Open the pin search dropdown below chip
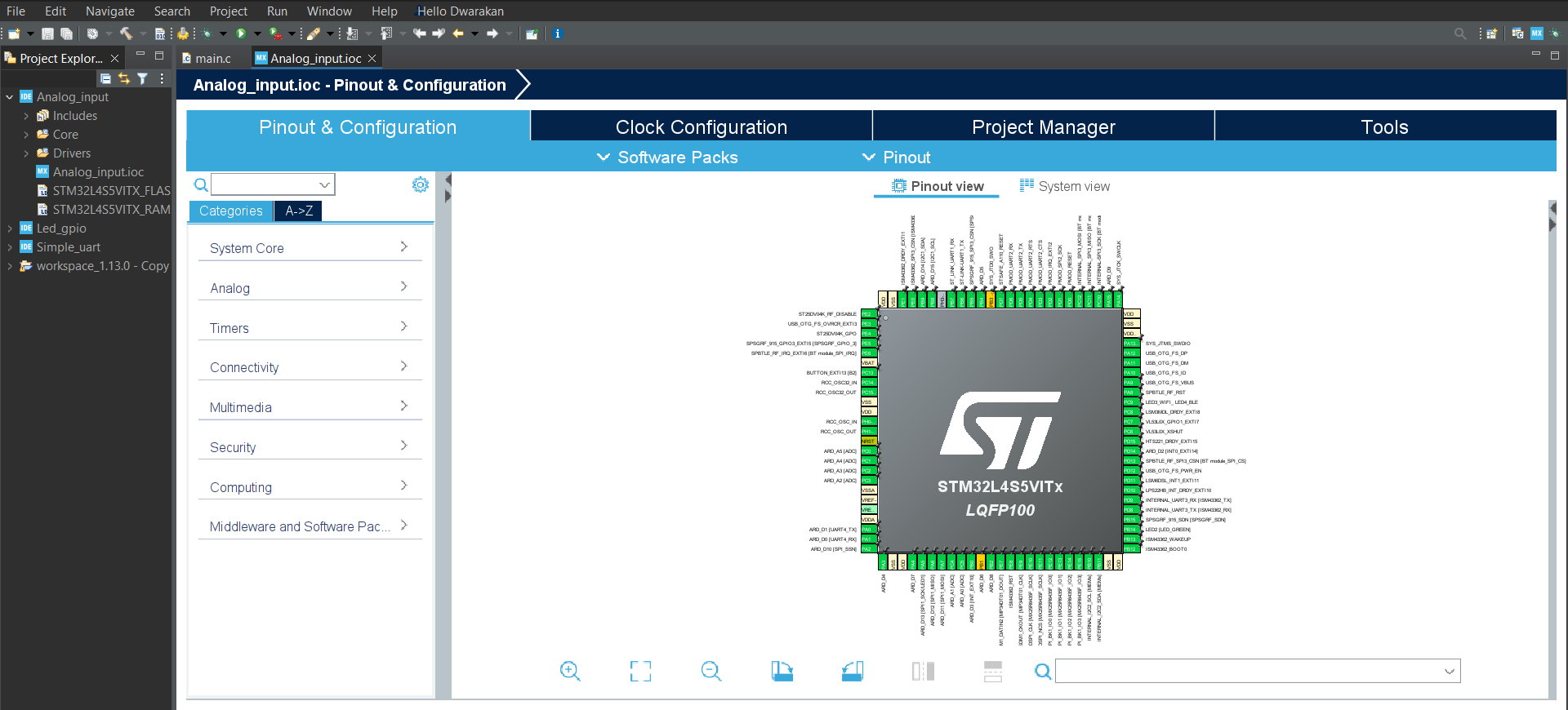 [x=1450, y=671]
